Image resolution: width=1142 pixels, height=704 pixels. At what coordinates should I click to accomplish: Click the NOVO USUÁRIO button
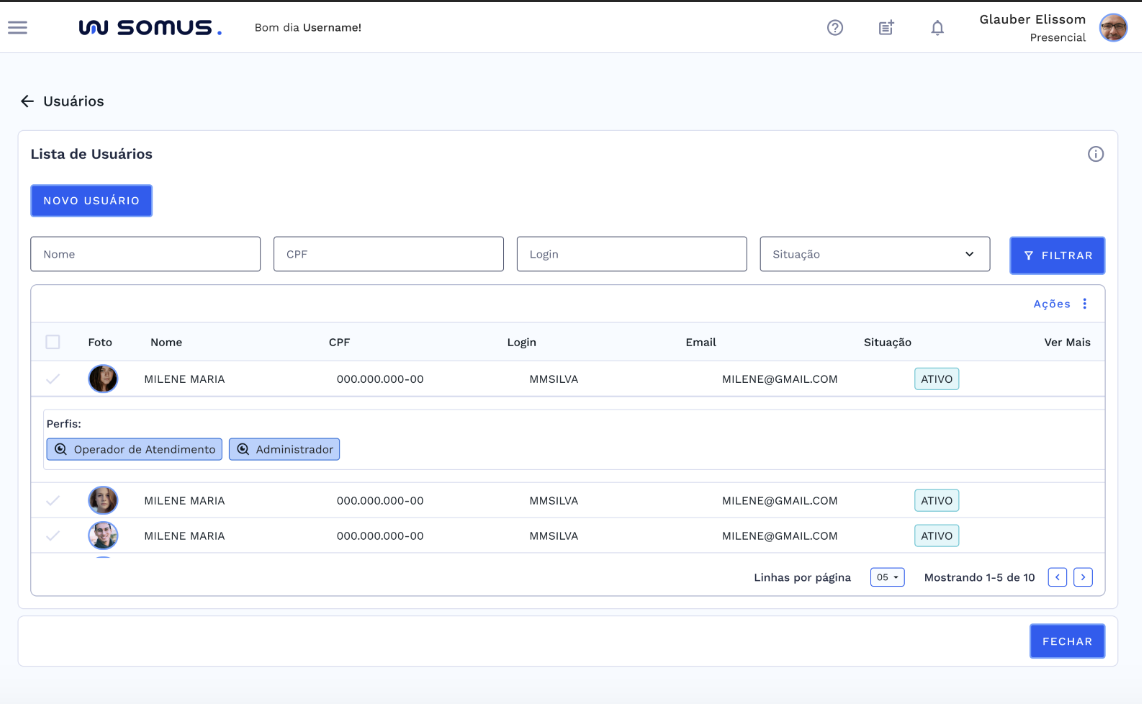tap(91, 201)
